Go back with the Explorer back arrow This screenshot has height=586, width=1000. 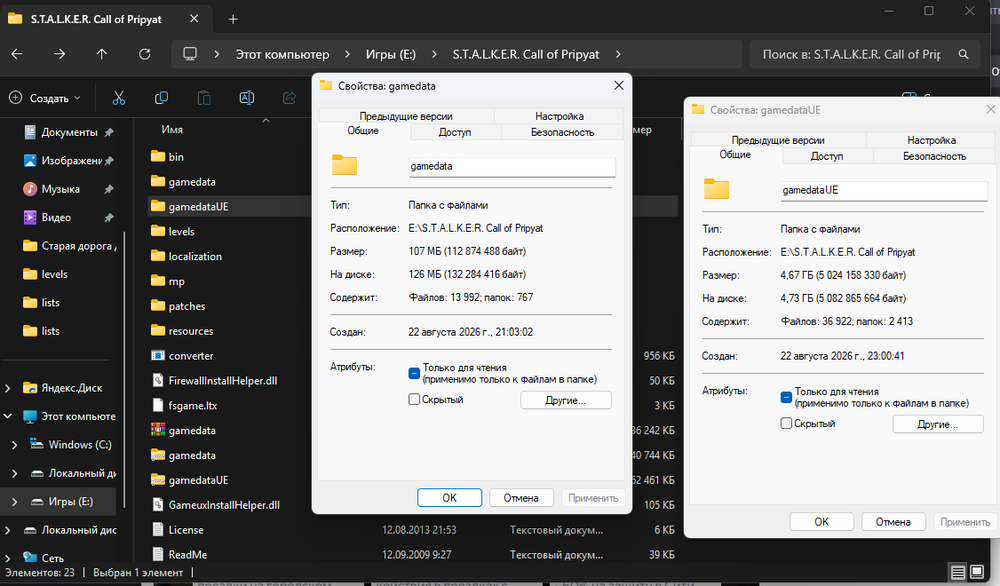click(x=17, y=54)
